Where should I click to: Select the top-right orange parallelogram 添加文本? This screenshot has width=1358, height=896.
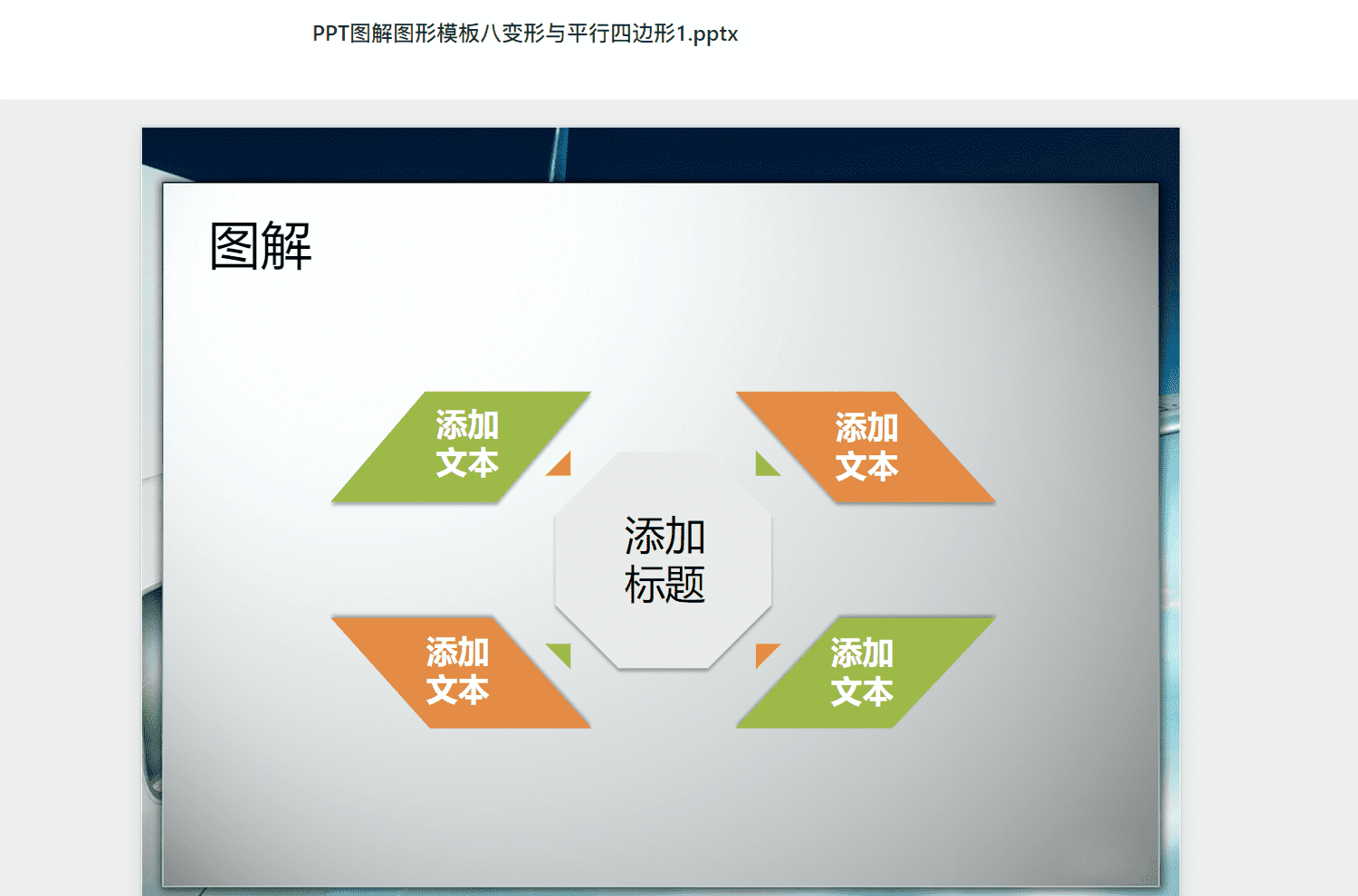[x=865, y=447]
